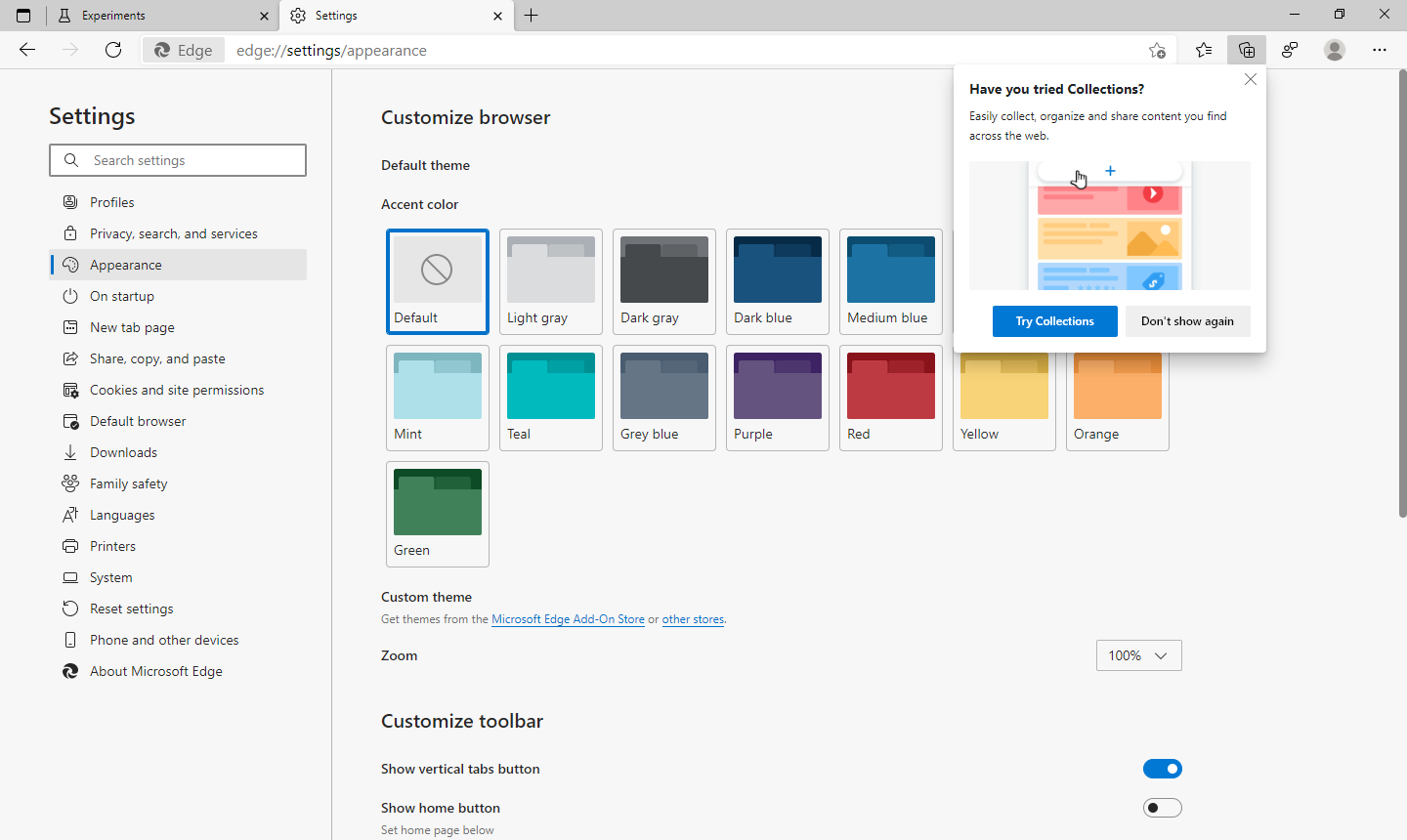Click the Downloads arrow icon
The image size is (1407, 840).
pos(70,452)
